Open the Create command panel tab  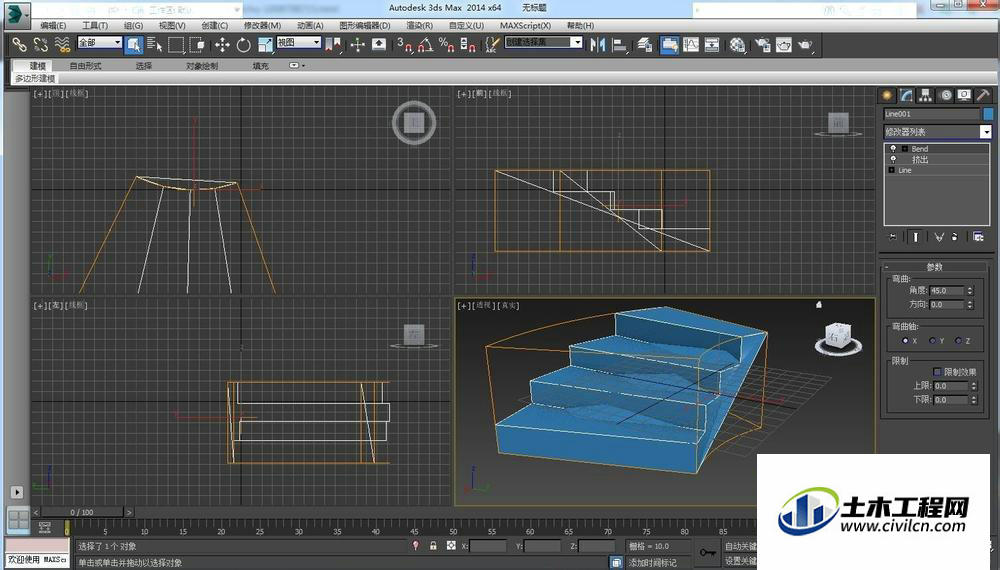887,95
